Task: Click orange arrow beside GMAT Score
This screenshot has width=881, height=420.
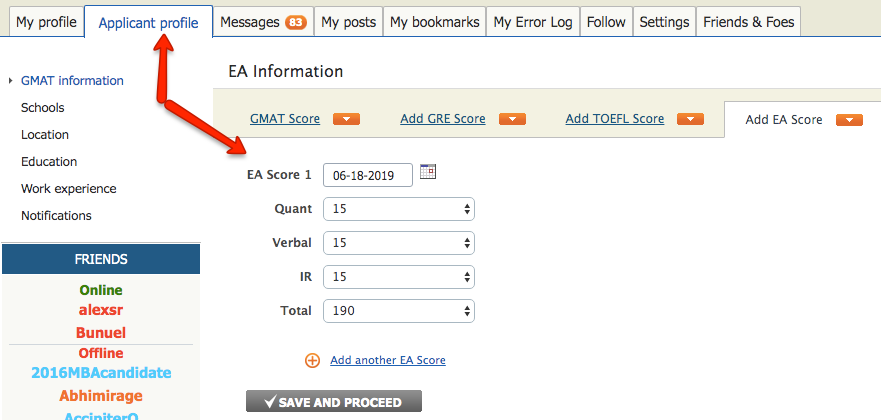Action: coord(346,119)
